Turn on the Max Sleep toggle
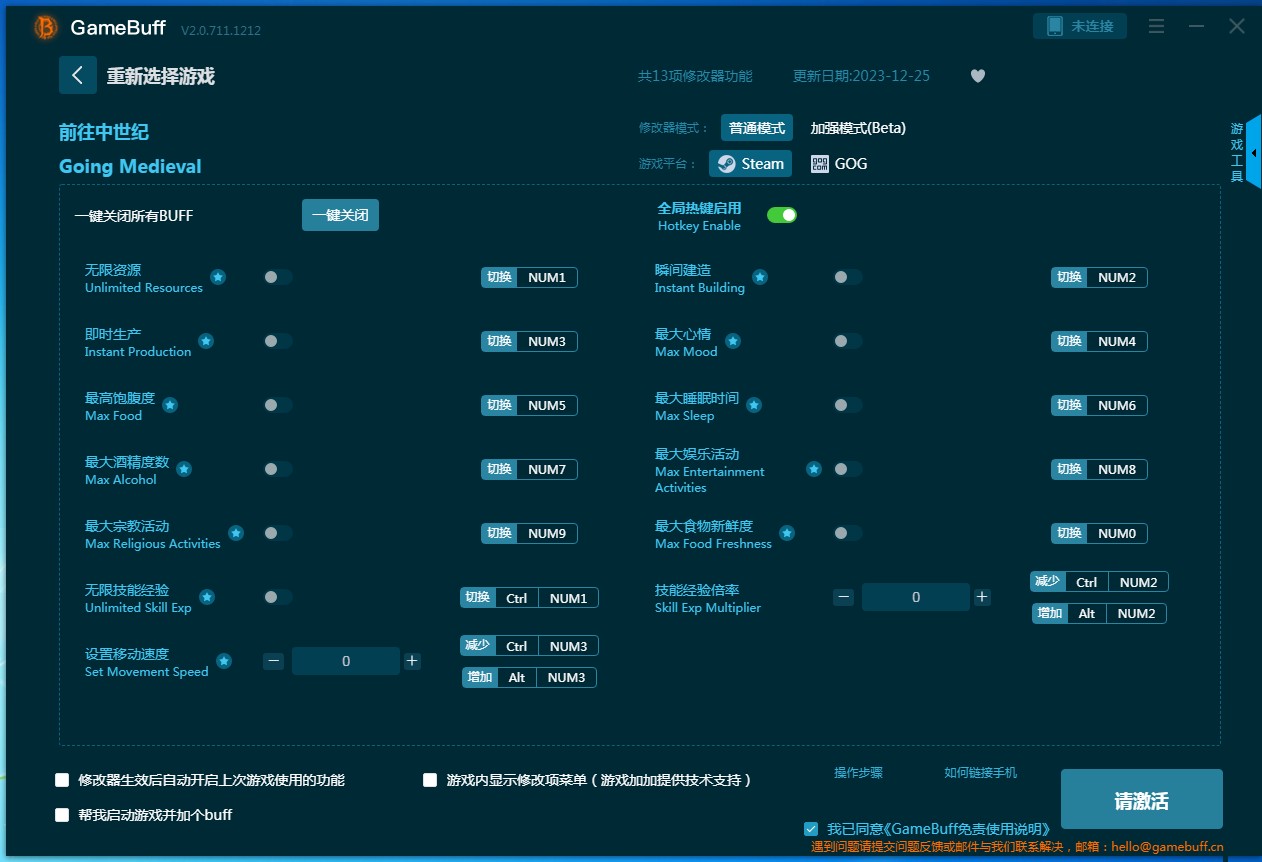This screenshot has width=1262, height=862. (847, 405)
